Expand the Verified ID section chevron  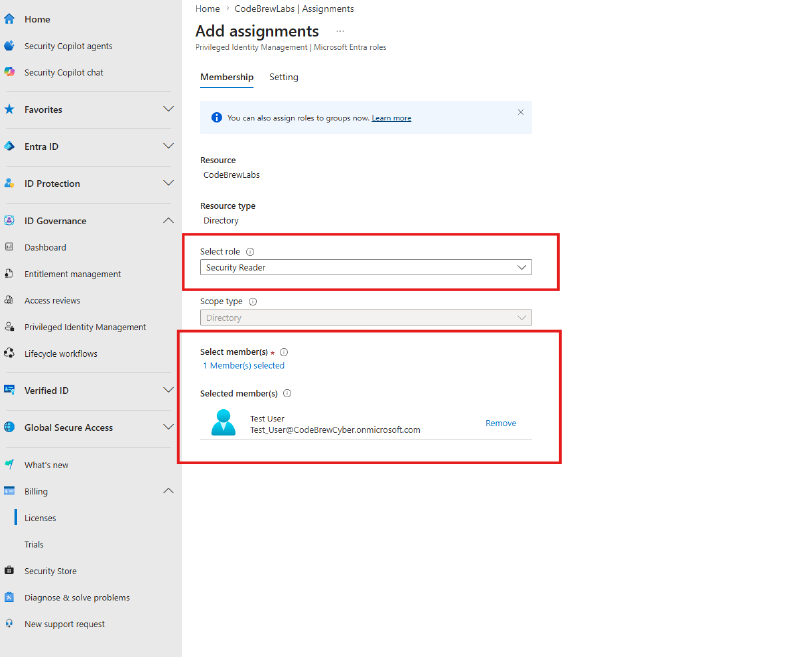(x=168, y=390)
